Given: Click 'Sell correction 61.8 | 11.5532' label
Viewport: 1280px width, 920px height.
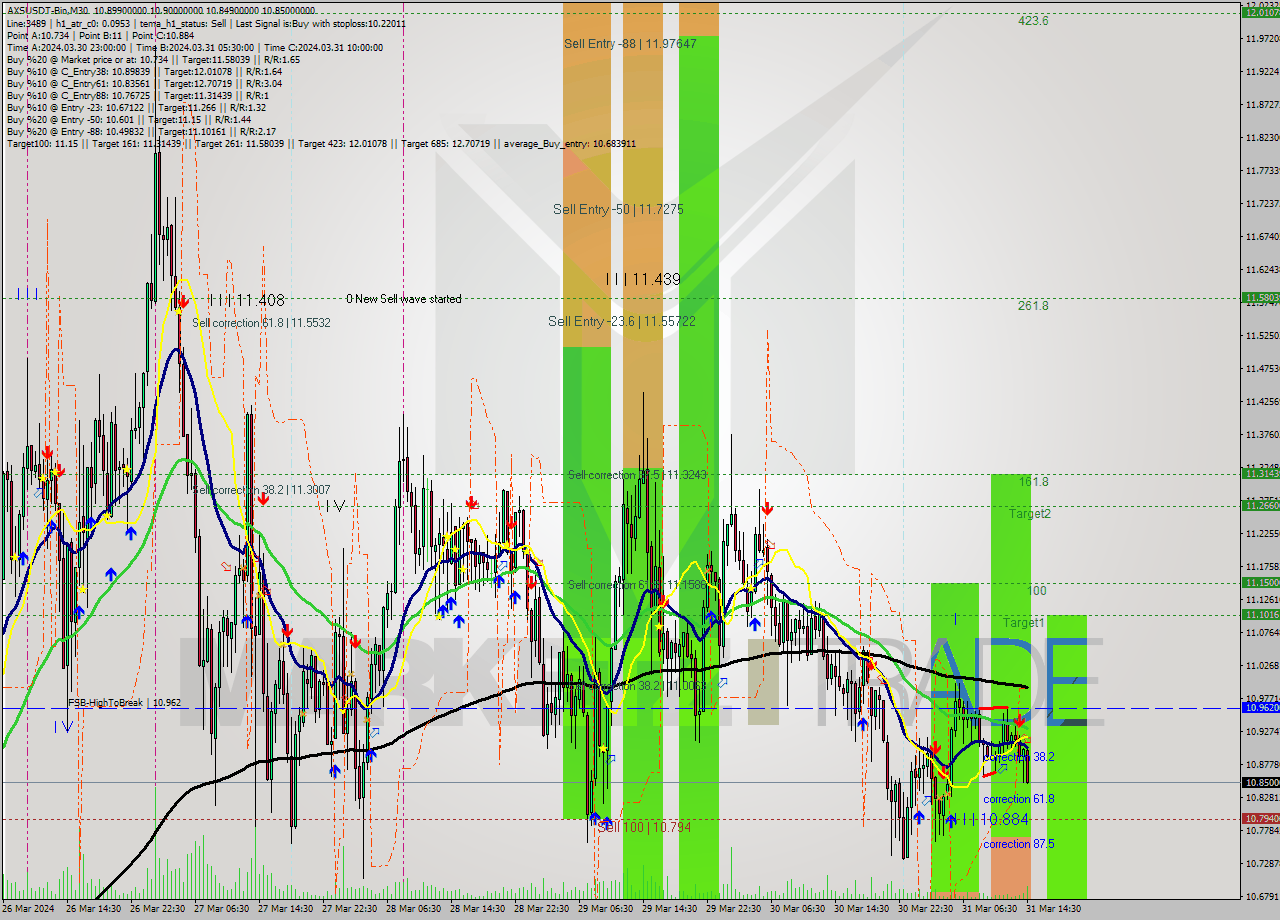Looking at the screenshot, I should pos(261,323).
